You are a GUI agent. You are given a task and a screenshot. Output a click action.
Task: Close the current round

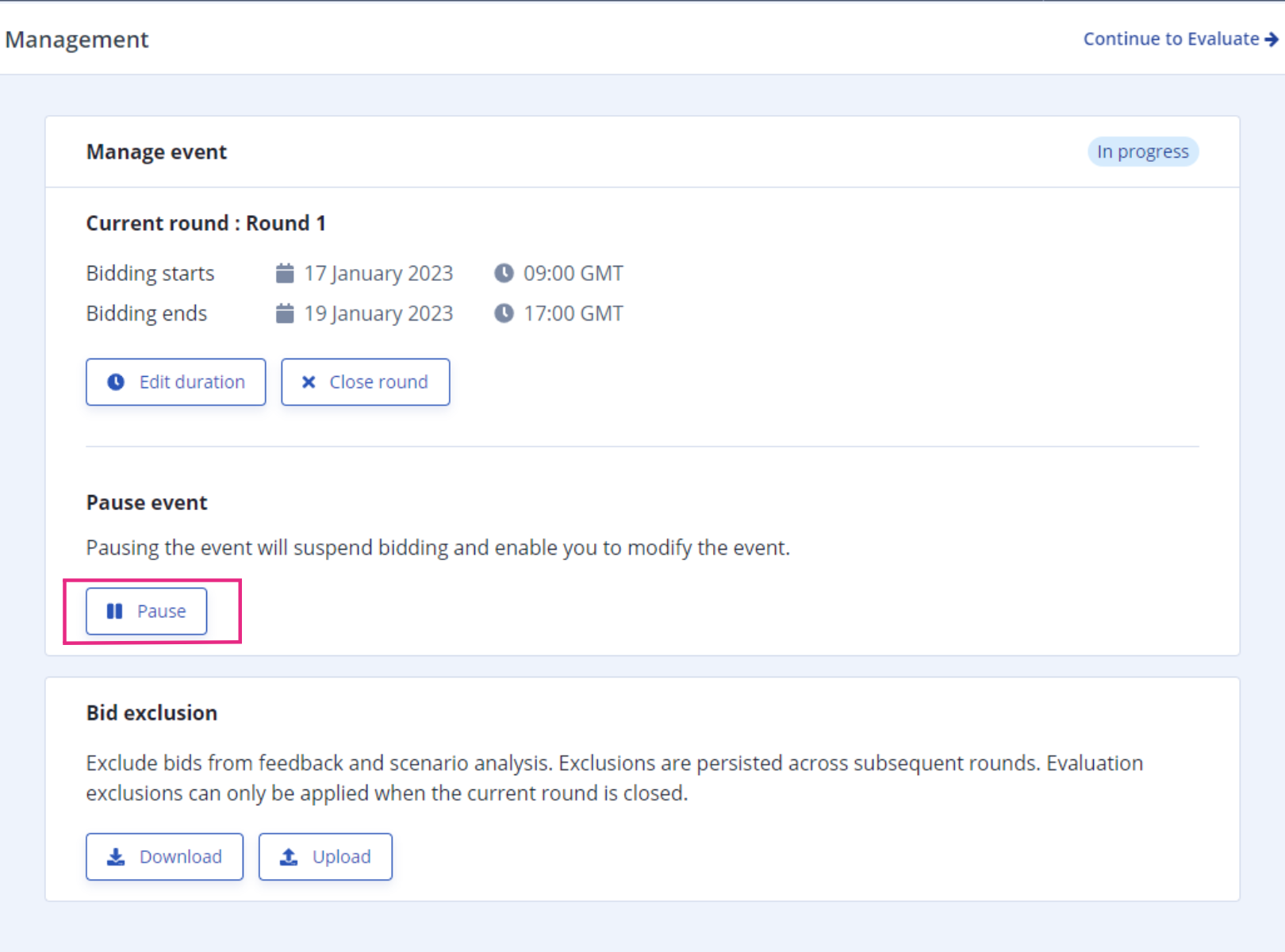click(365, 382)
